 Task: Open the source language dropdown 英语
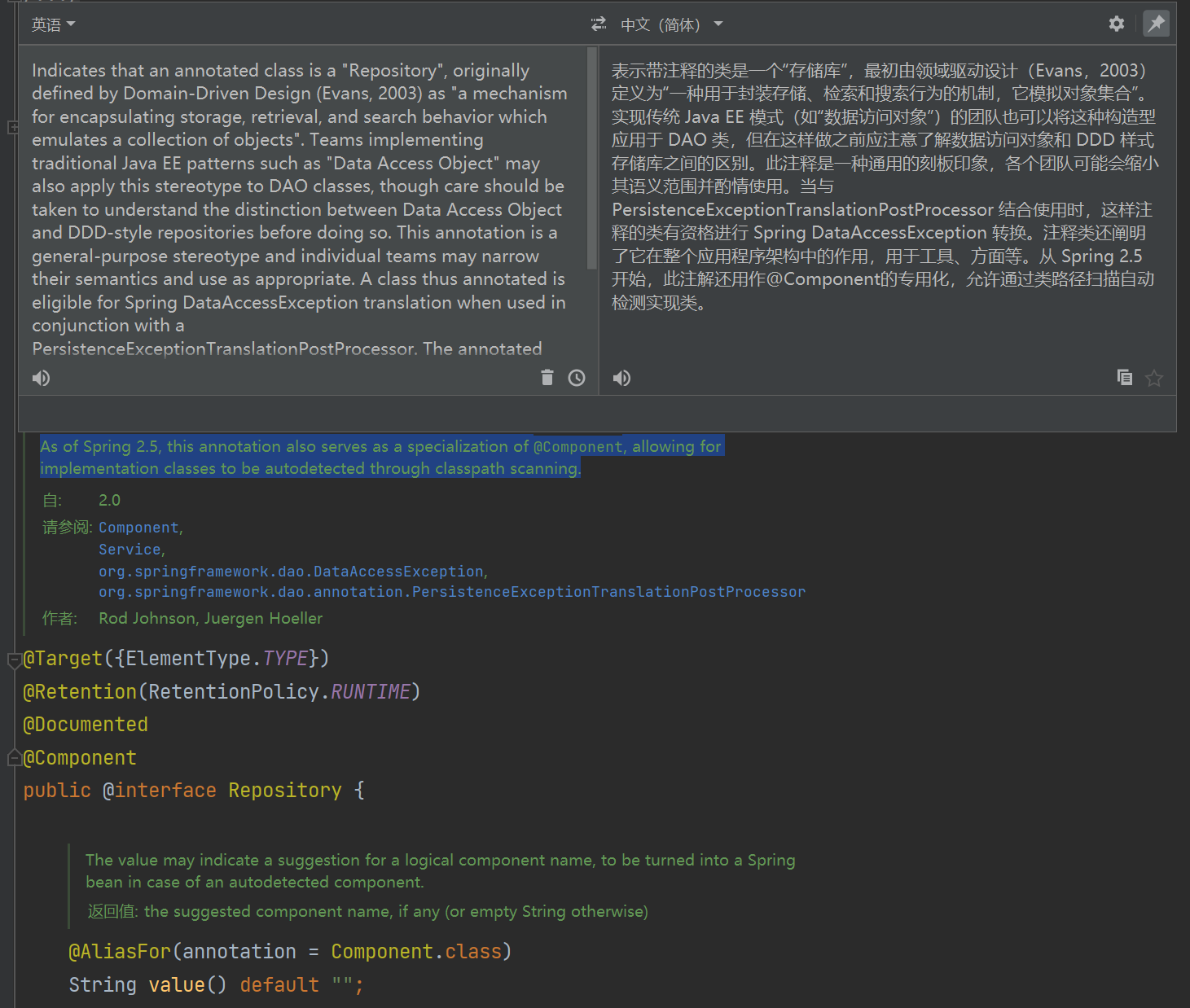coord(54,24)
